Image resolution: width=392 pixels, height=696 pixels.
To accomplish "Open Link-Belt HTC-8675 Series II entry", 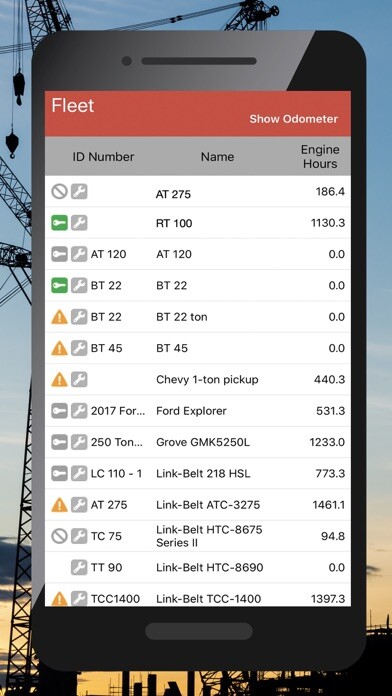I will tap(209, 536).
